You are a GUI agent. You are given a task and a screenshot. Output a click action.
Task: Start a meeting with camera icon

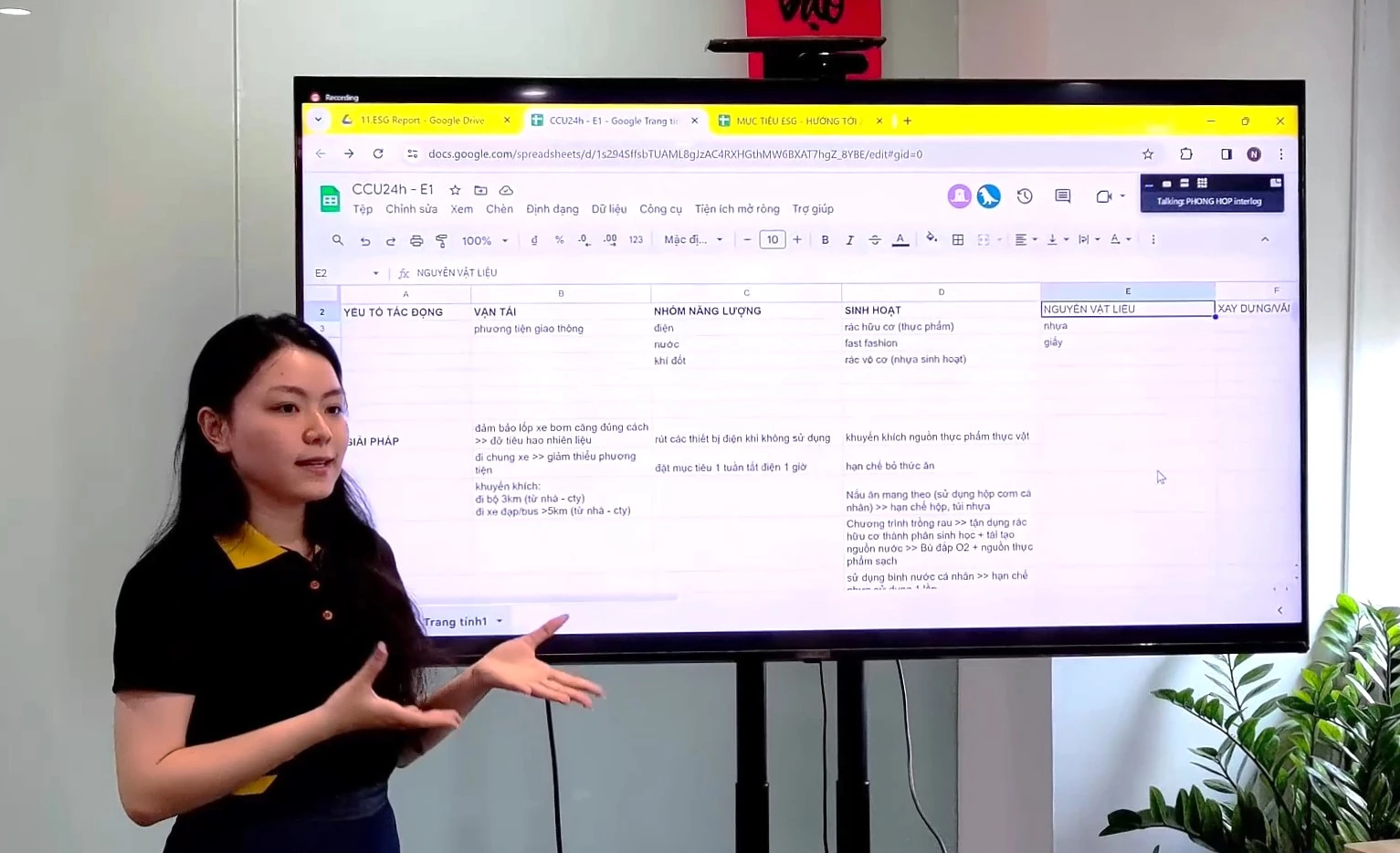click(x=1104, y=196)
